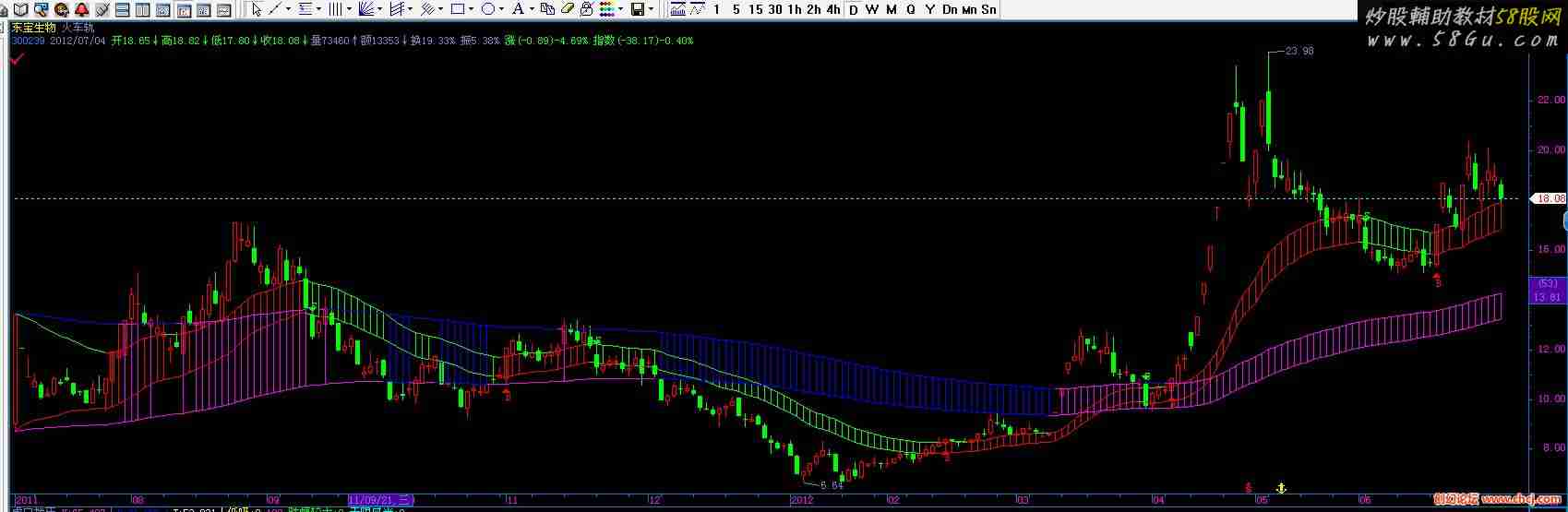1568x512 pixels.
Task: Open the book icon in the toolbar
Action: click(x=20, y=9)
